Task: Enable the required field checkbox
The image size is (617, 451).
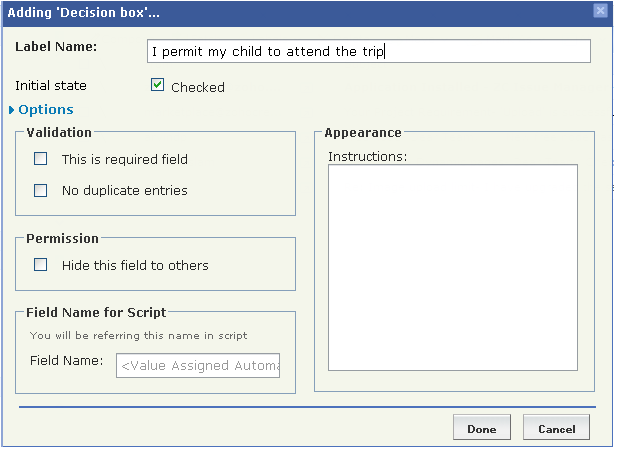Action: (x=41, y=158)
